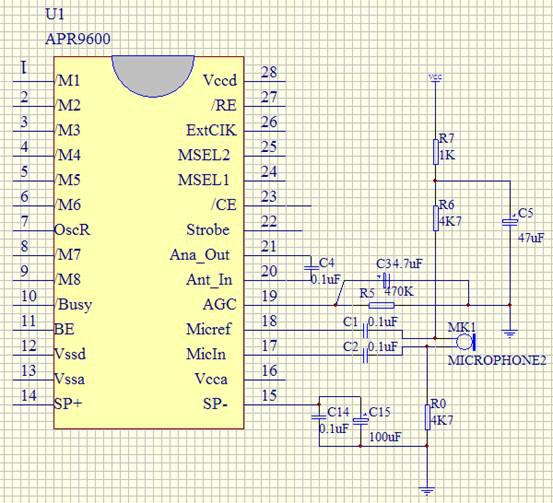Select the /M7 pin label

68,254
